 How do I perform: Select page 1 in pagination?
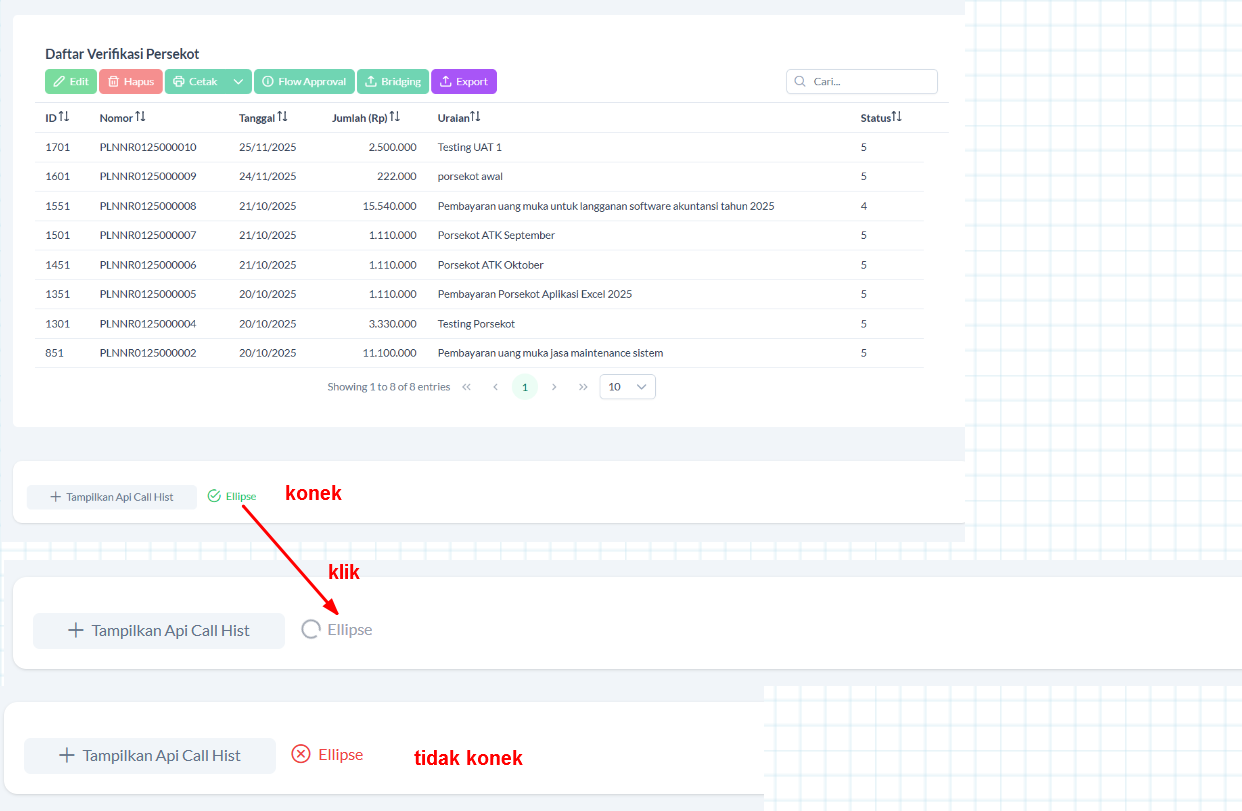(x=525, y=387)
